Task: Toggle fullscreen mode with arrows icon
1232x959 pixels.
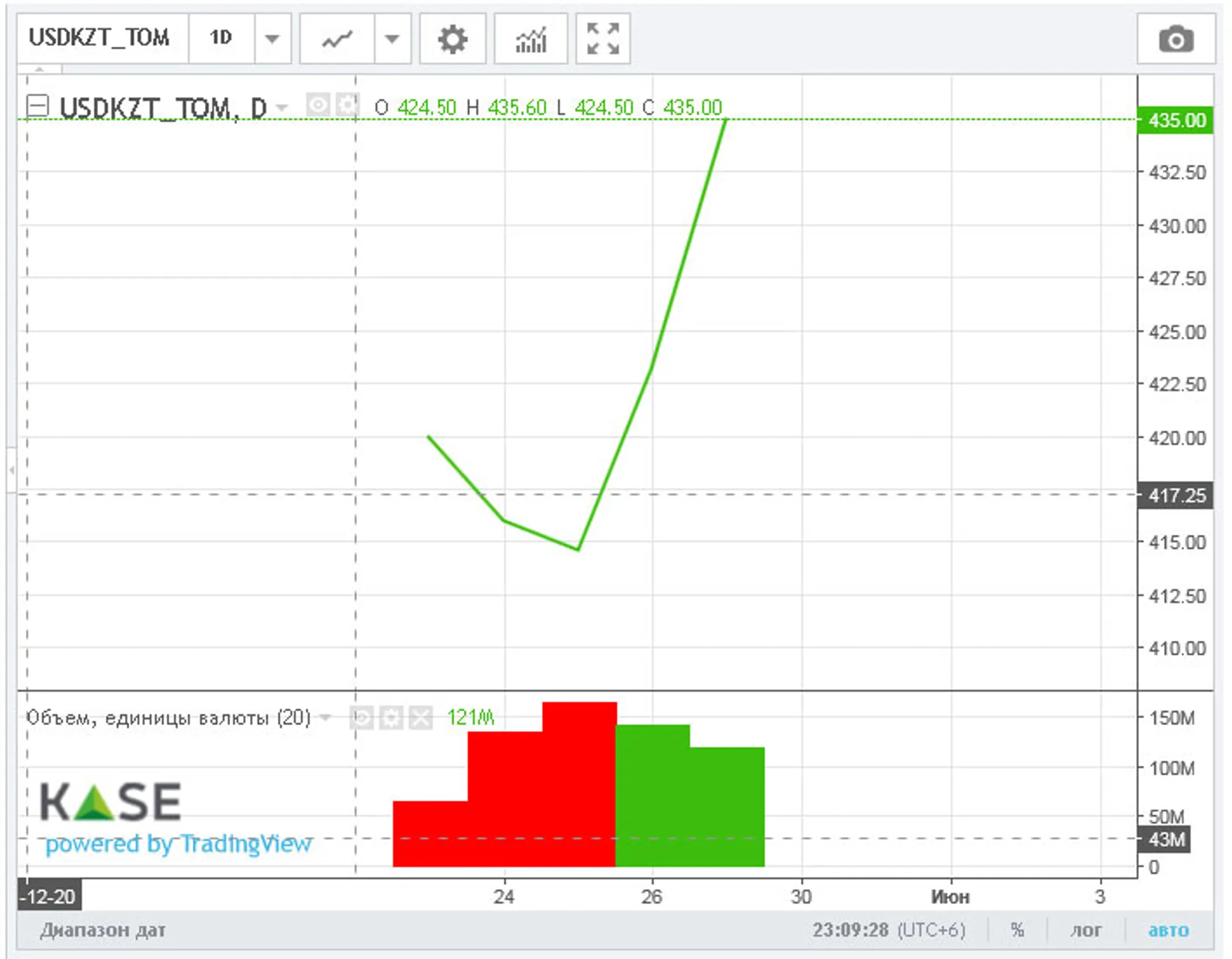Action: (603, 39)
